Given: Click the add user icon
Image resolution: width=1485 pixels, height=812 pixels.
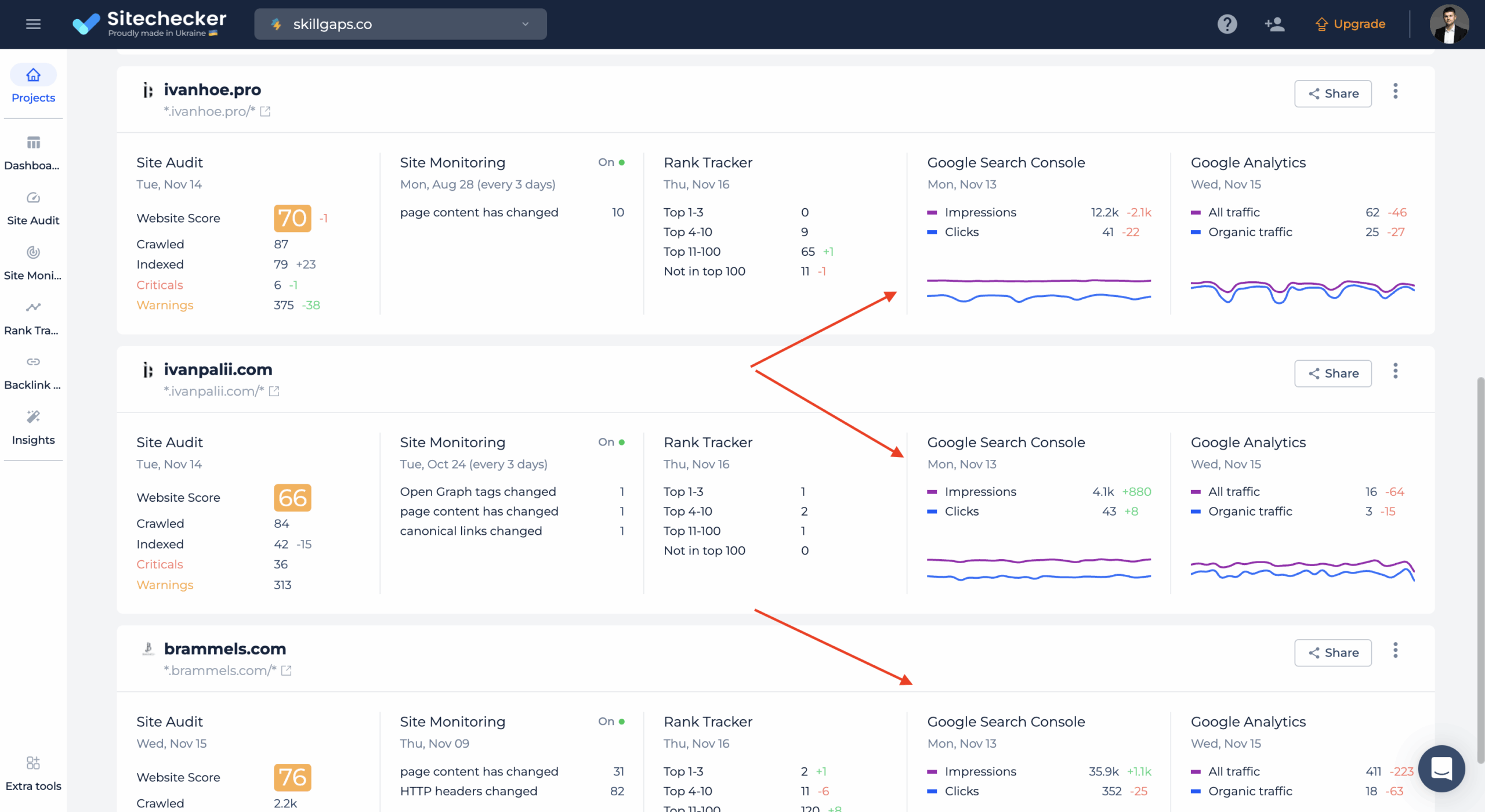Looking at the screenshot, I should tap(1274, 24).
